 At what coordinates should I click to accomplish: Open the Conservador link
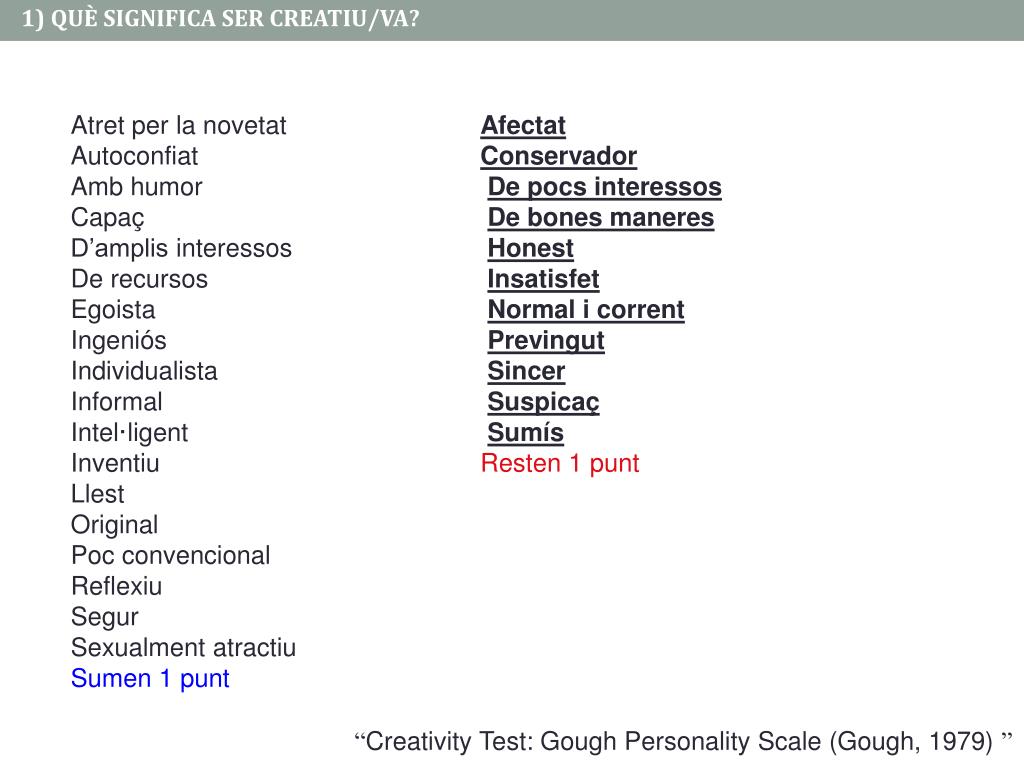tap(558, 157)
